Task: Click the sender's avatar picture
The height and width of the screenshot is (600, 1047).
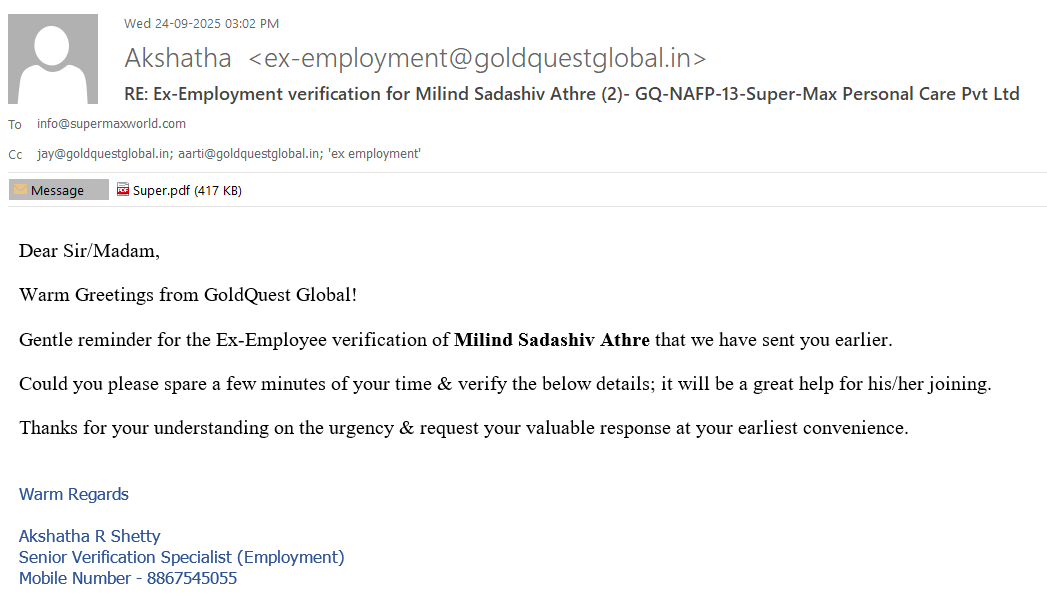Action: click(53, 59)
